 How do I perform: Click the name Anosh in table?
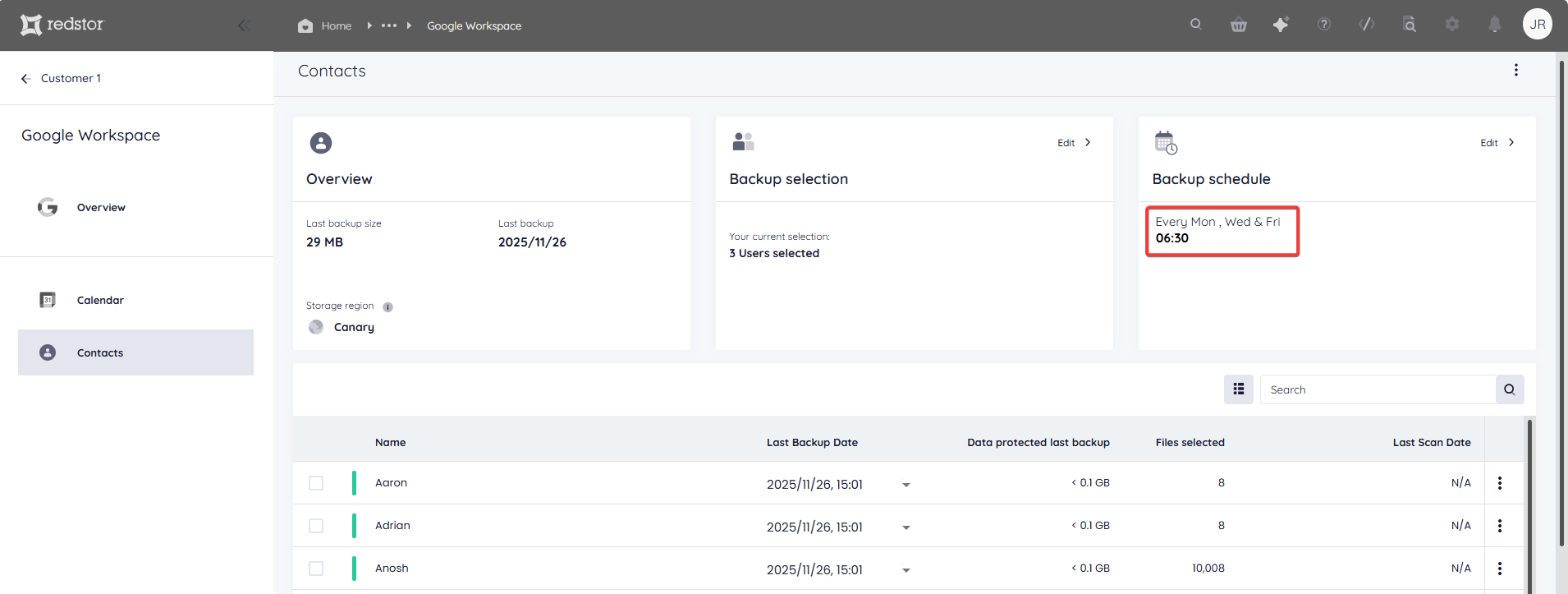coord(392,569)
